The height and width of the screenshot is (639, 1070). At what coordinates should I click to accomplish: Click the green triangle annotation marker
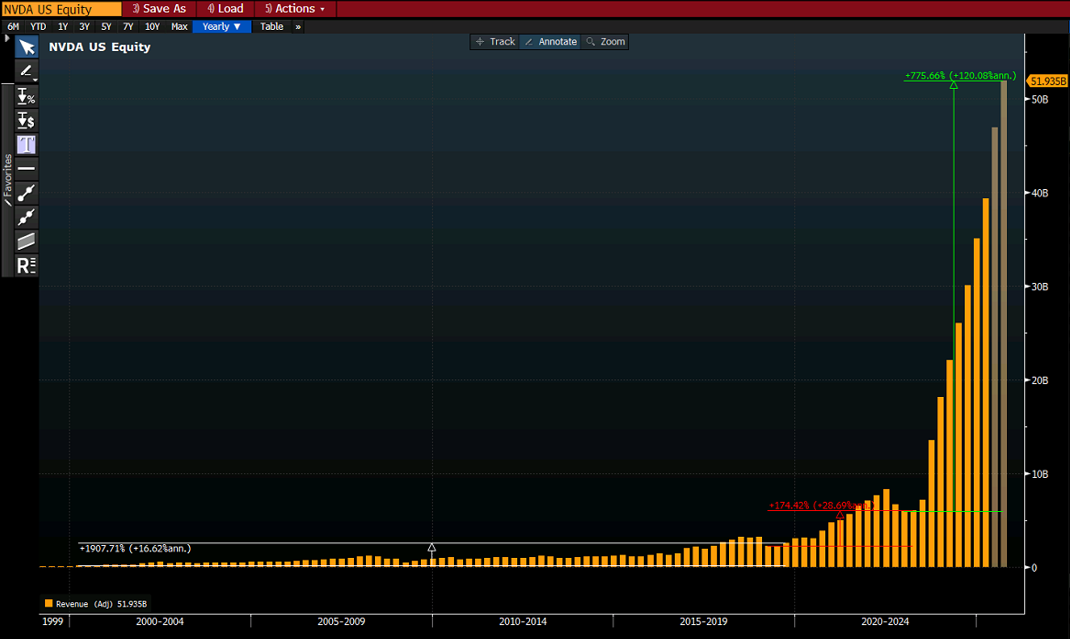(x=953, y=85)
